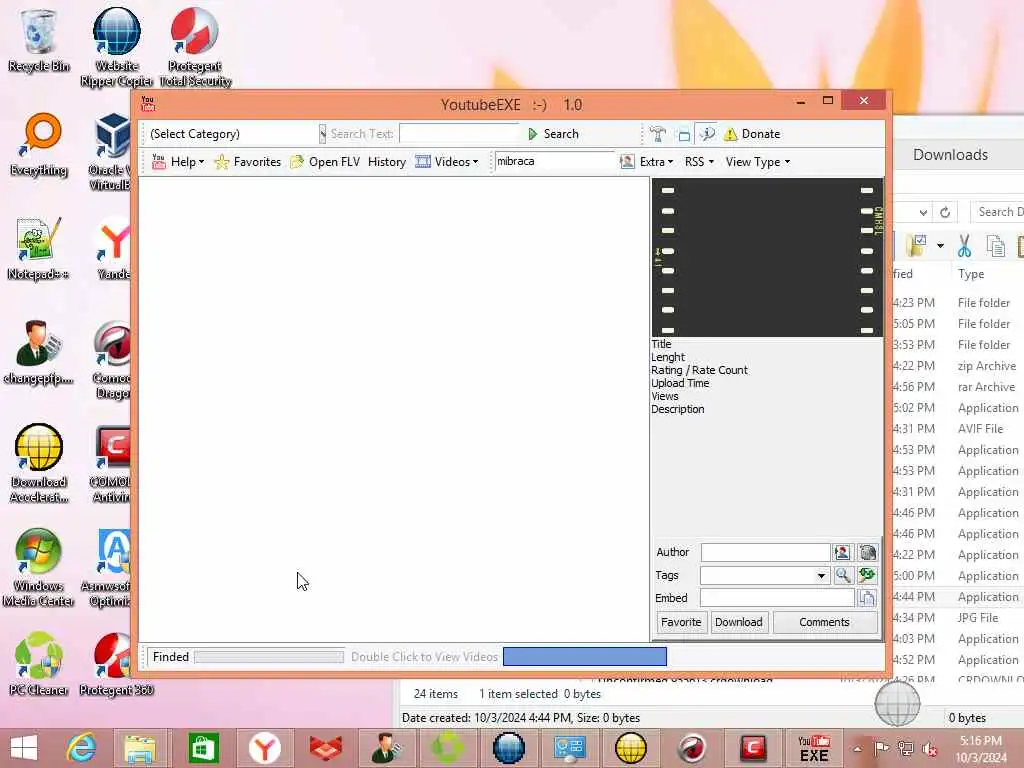Toggle the magnifier preview icon near Donate
Image resolution: width=1024 pixels, height=768 pixels.
click(x=707, y=134)
